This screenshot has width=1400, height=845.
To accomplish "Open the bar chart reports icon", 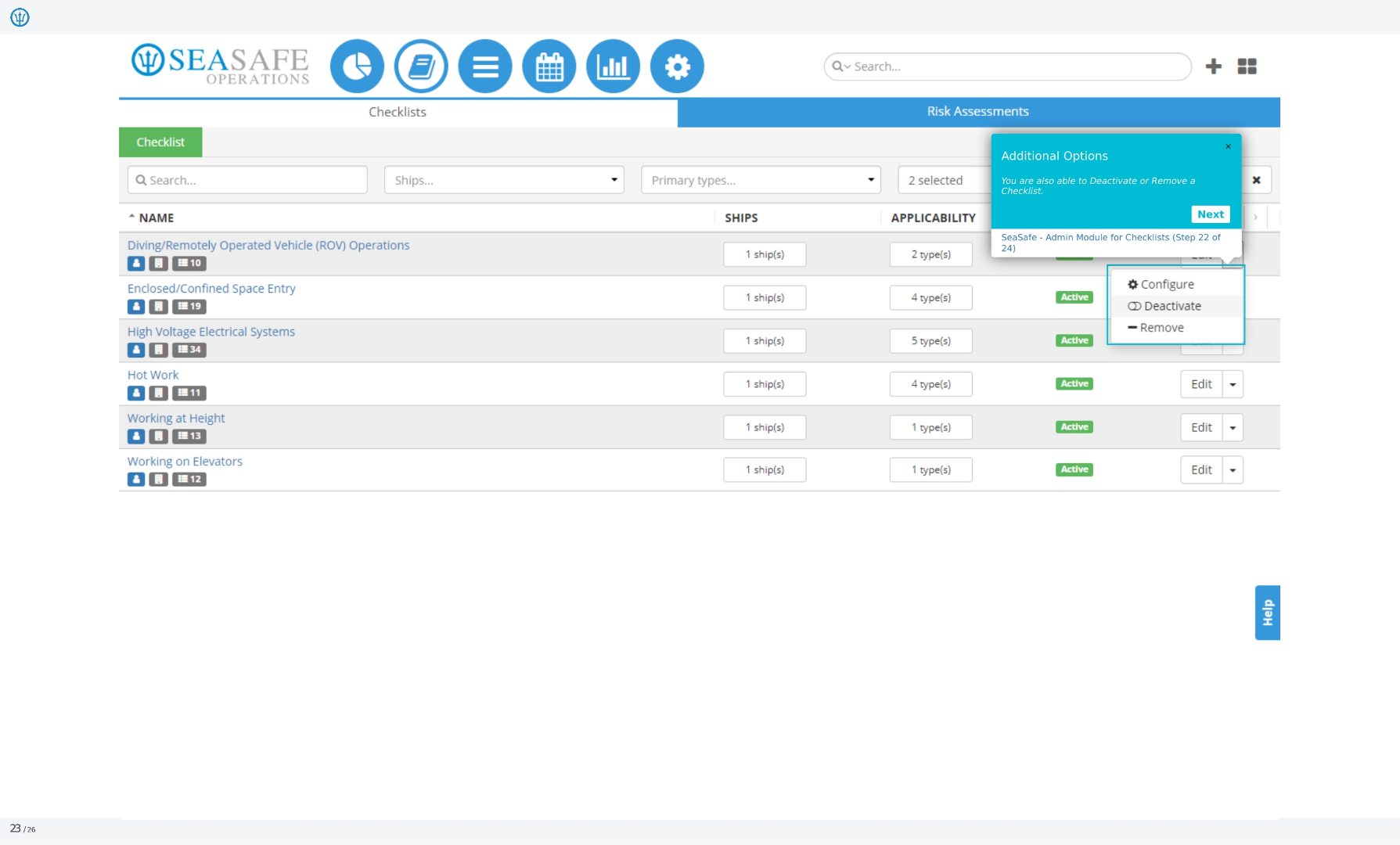I will click(x=613, y=67).
